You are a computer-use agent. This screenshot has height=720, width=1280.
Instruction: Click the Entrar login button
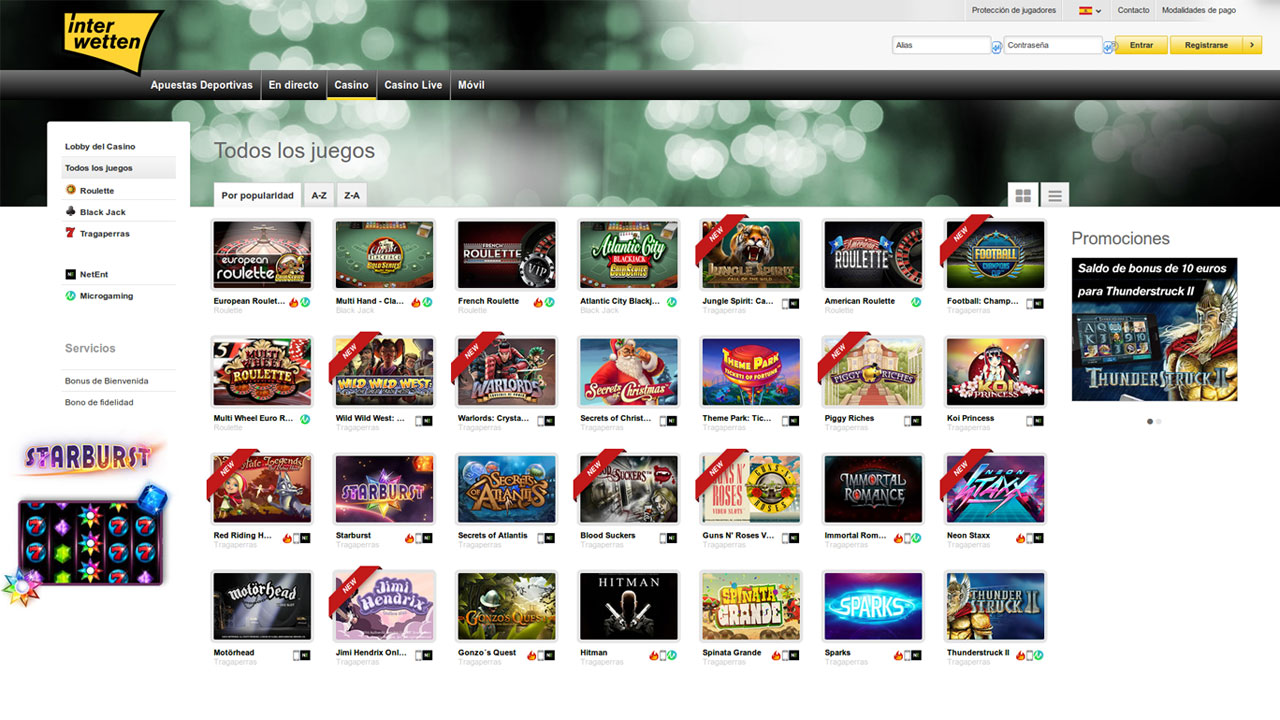coord(1141,45)
